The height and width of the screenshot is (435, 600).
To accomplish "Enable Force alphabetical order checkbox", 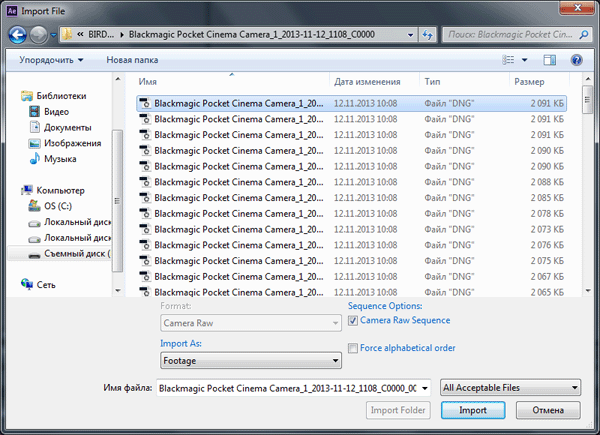I will pos(353,348).
